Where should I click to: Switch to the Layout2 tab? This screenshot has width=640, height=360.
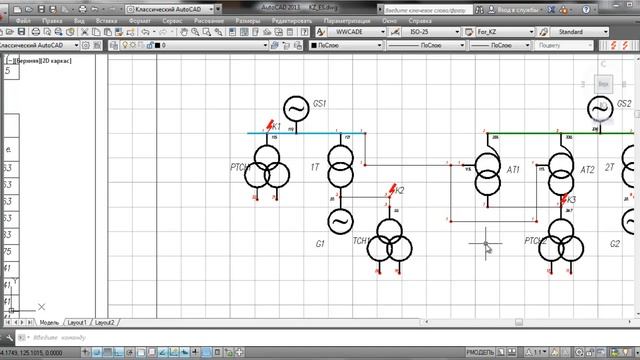(x=104, y=322)
